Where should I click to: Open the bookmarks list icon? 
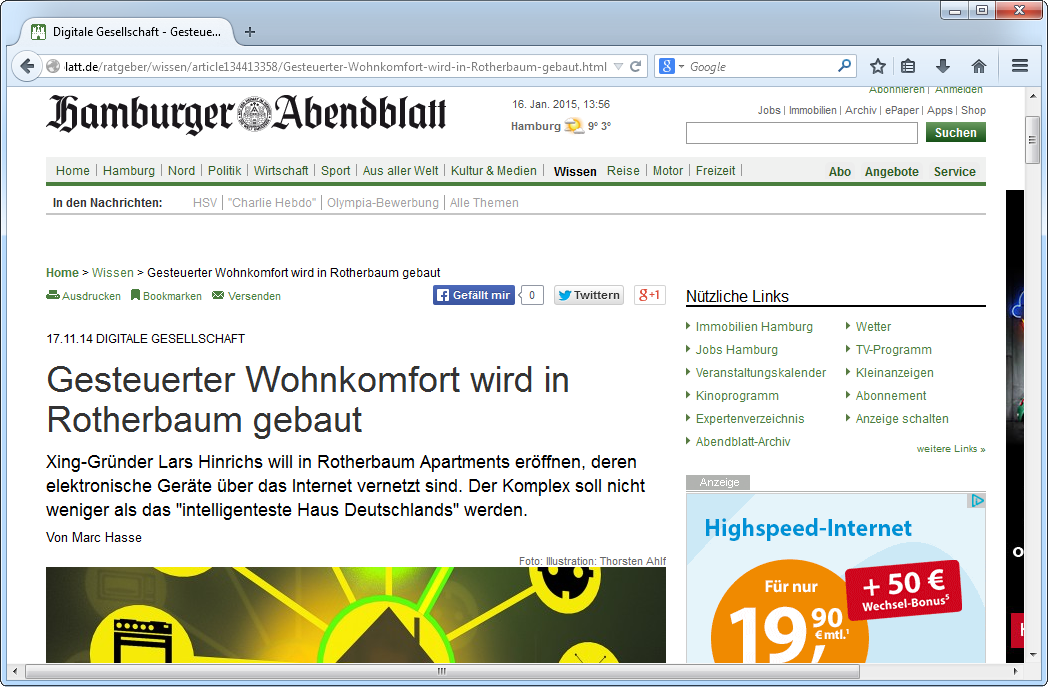pyautogui.click(x=908, y=66)
